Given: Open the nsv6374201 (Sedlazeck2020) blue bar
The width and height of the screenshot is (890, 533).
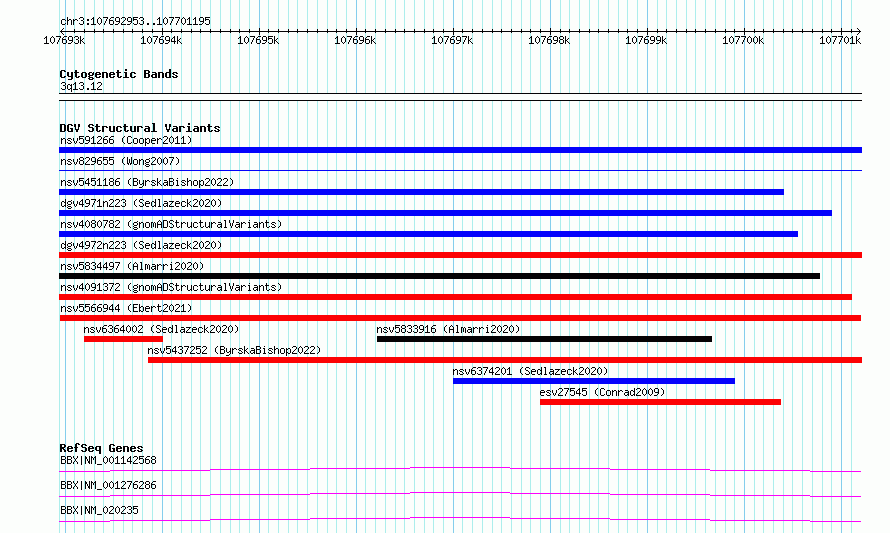Looking at the screenshot, I should pyautogui.click(x=594, y=381).
